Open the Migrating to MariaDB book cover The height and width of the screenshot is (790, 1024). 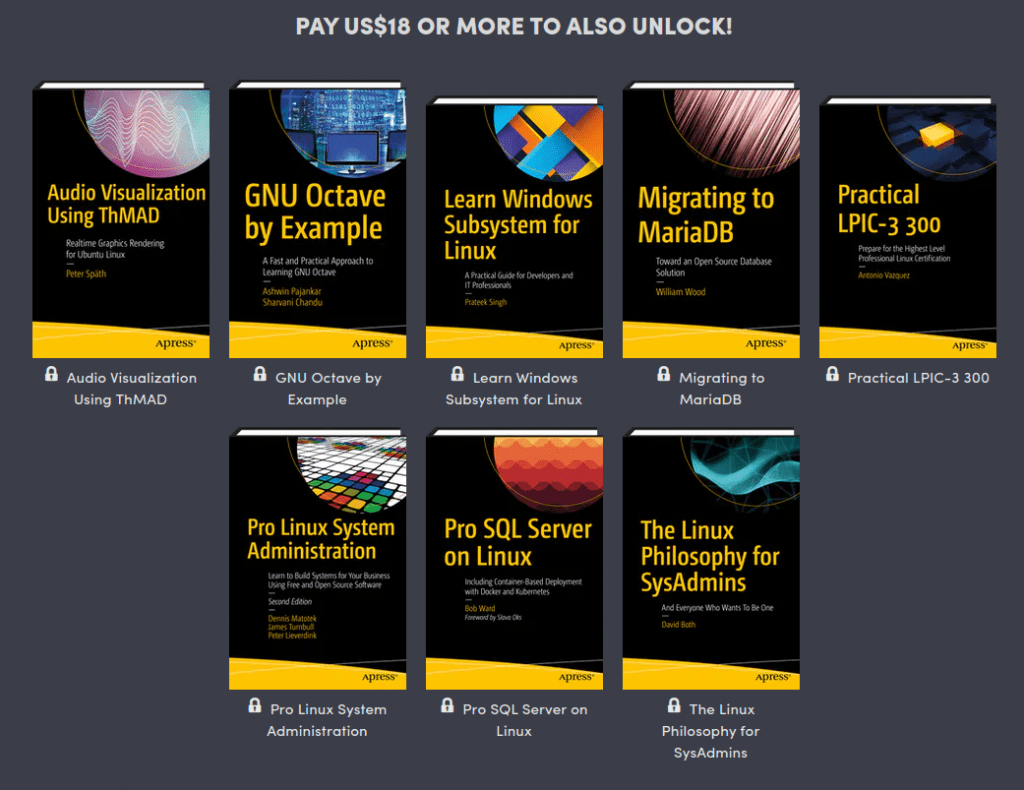click(710, 220)
